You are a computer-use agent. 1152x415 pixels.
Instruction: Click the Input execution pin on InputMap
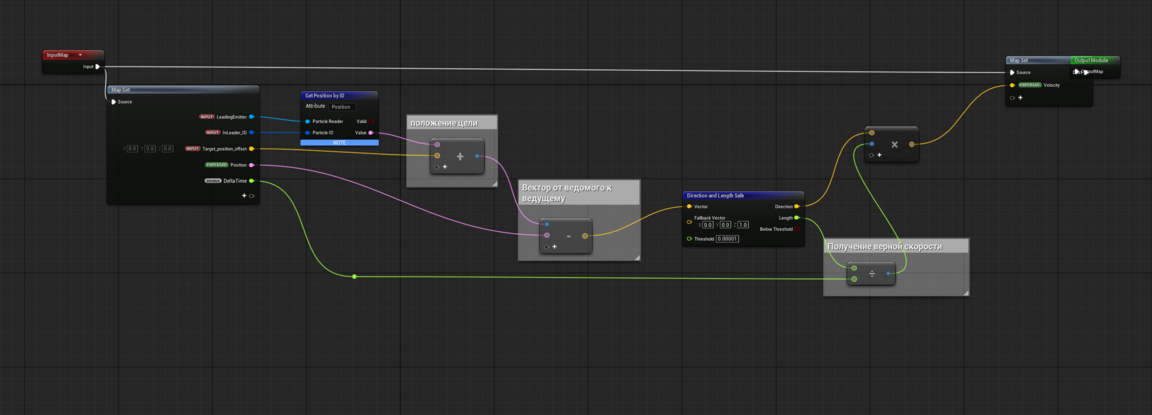pyautogui.click(x=97, y=67)
